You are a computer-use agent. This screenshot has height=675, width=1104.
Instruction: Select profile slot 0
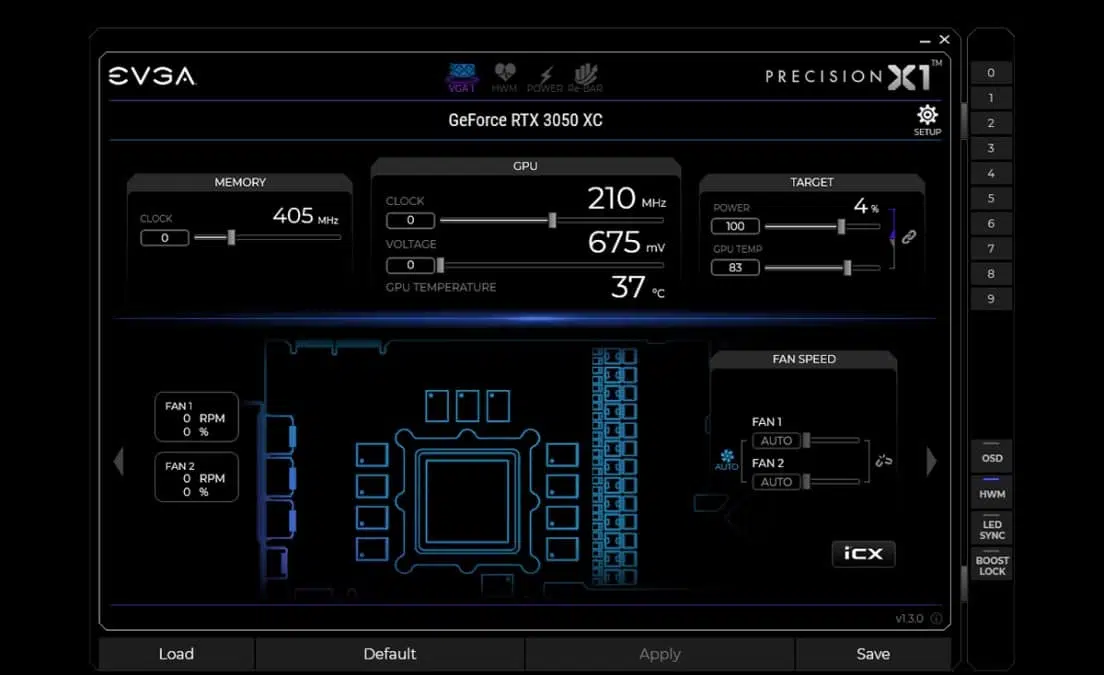pos(991,72)
